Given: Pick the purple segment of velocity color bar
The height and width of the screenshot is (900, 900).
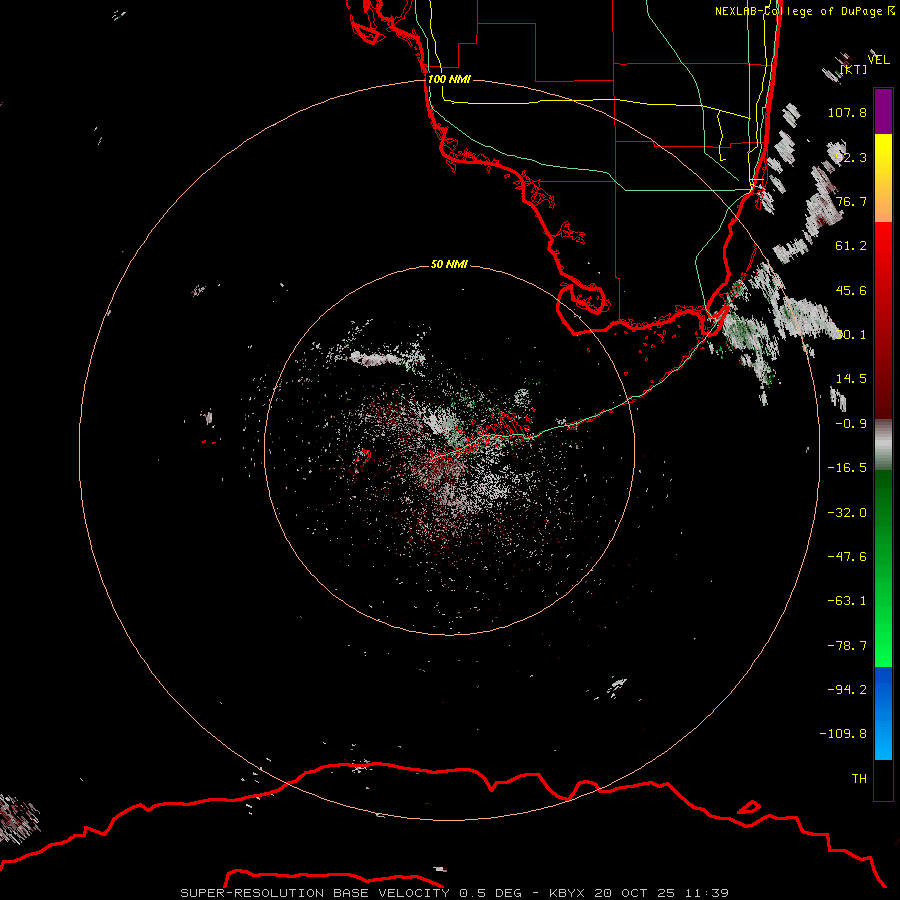Looking at the screenshot, I should click(883, 111).
